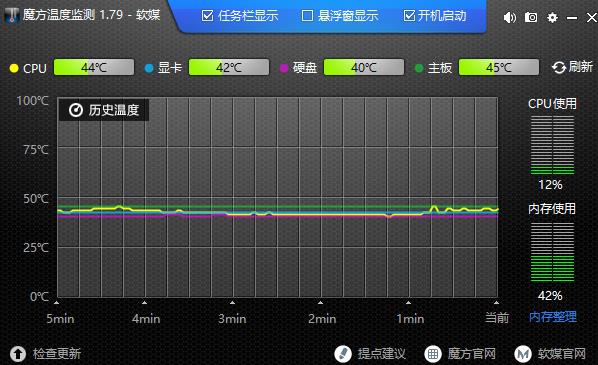Click the 检查更新 up-arrow icon
Screen dimensions: 598x365
tap(18, 354)
